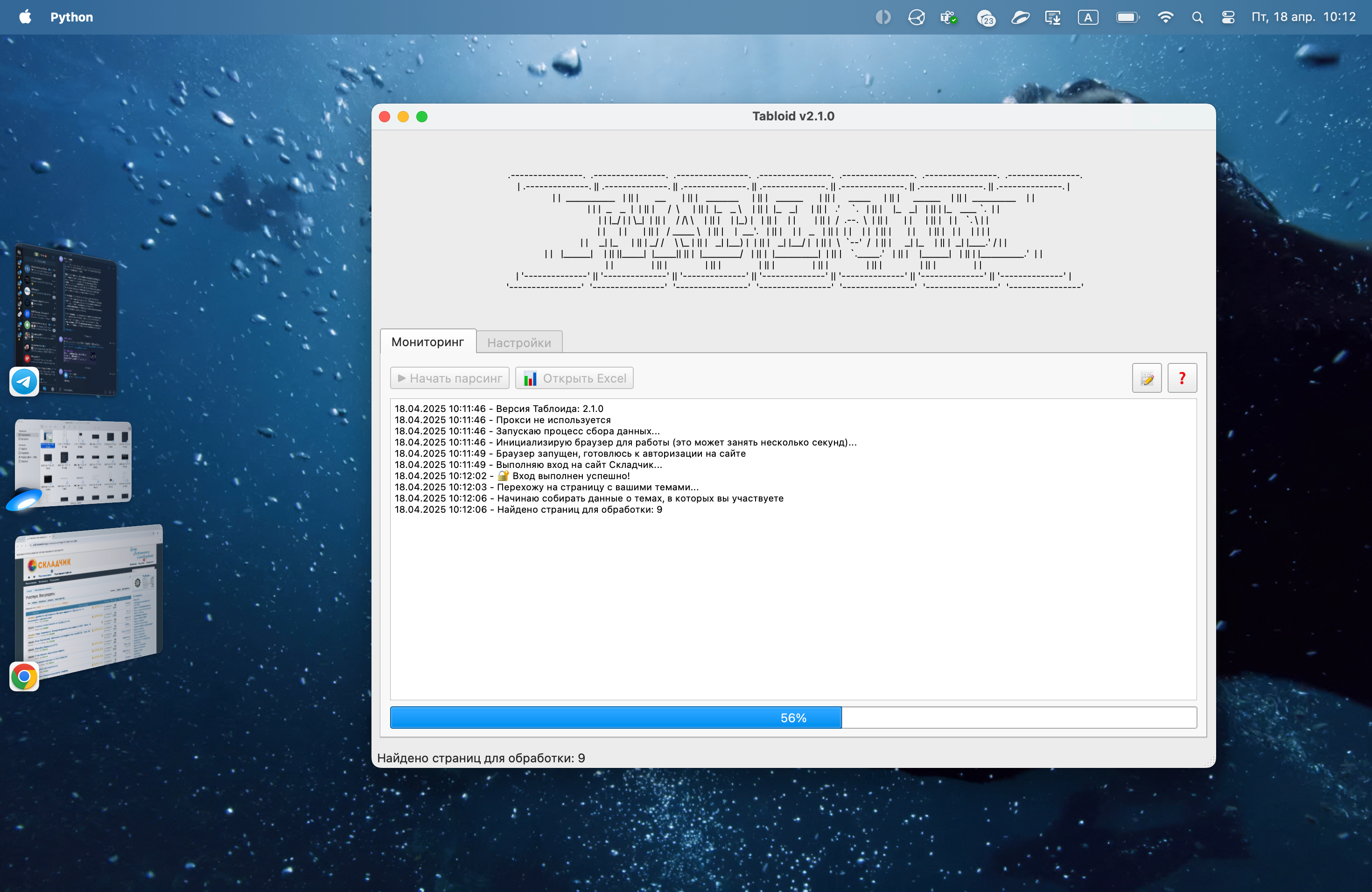
Task: Open Spotlight search magnifier icon
Action: pos(1197,17)
